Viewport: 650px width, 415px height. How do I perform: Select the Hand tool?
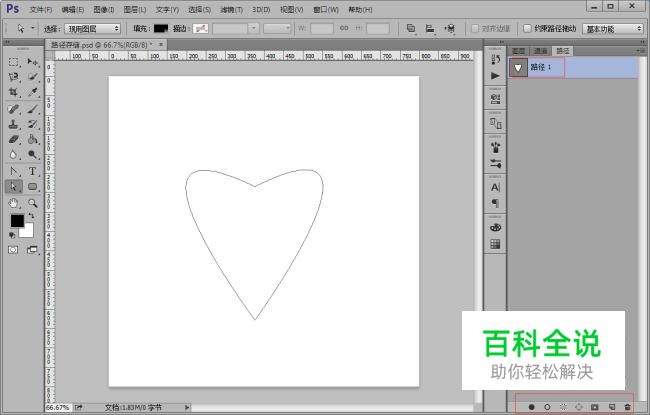coord(13,203)
